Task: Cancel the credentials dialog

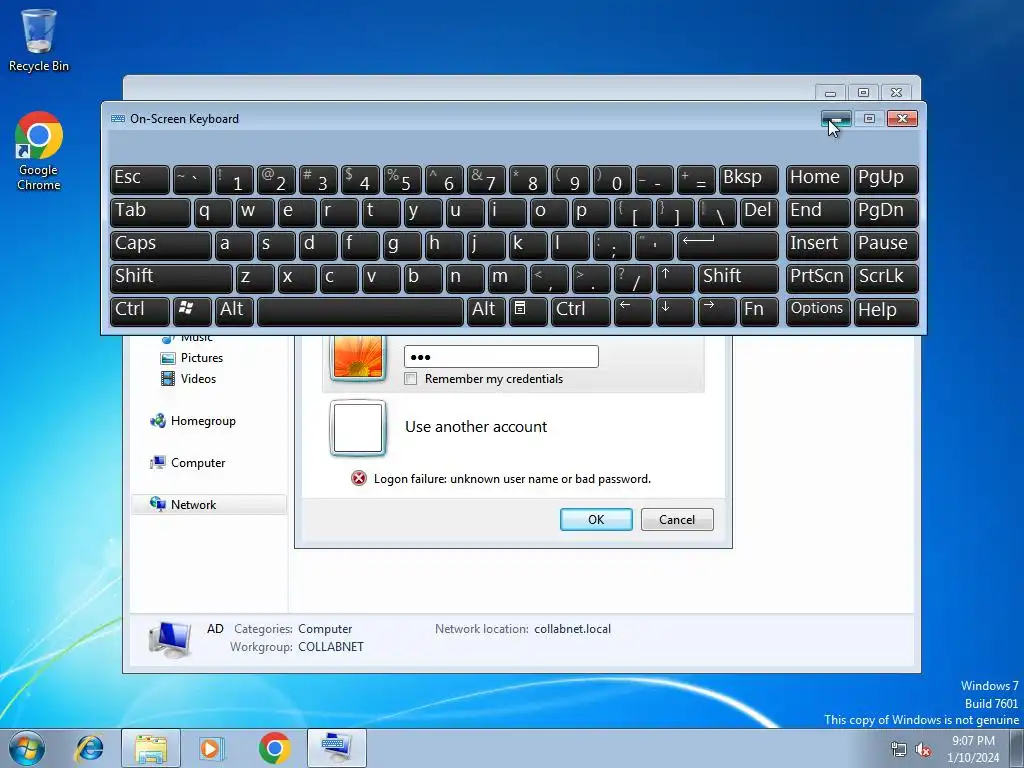Action: [x=677, y=520]
